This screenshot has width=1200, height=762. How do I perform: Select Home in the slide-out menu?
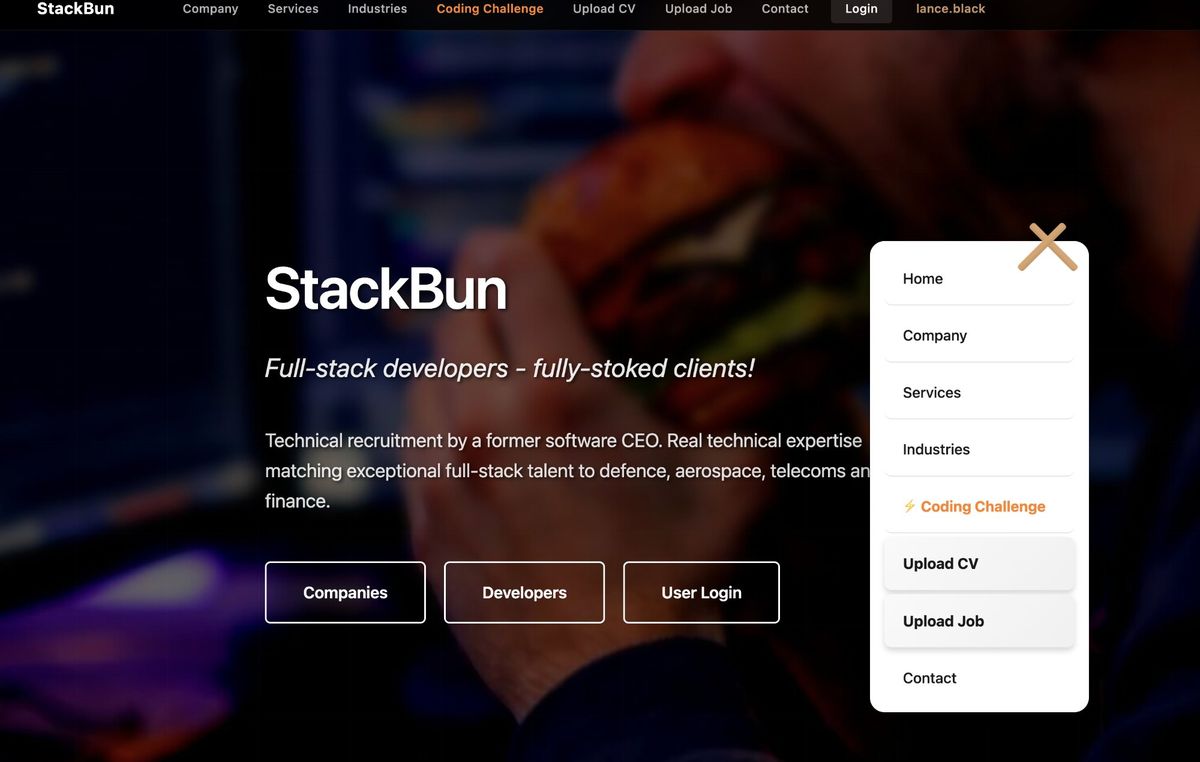[x=922, y=278]
